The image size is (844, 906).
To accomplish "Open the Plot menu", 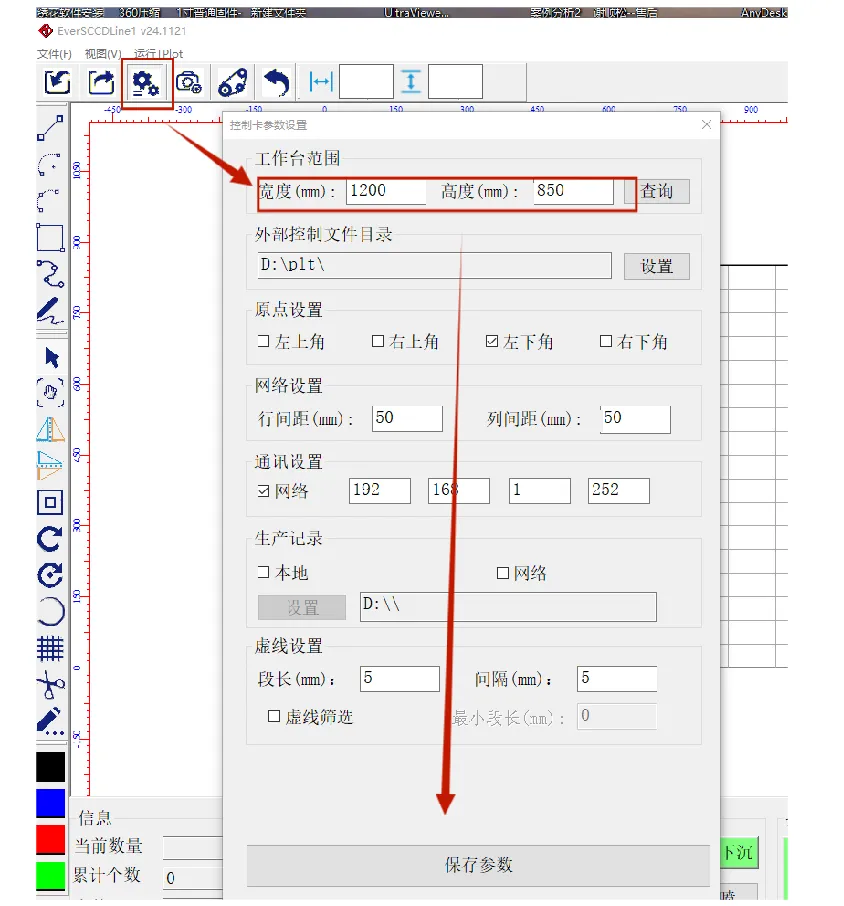I will click(x=172, y=54).
